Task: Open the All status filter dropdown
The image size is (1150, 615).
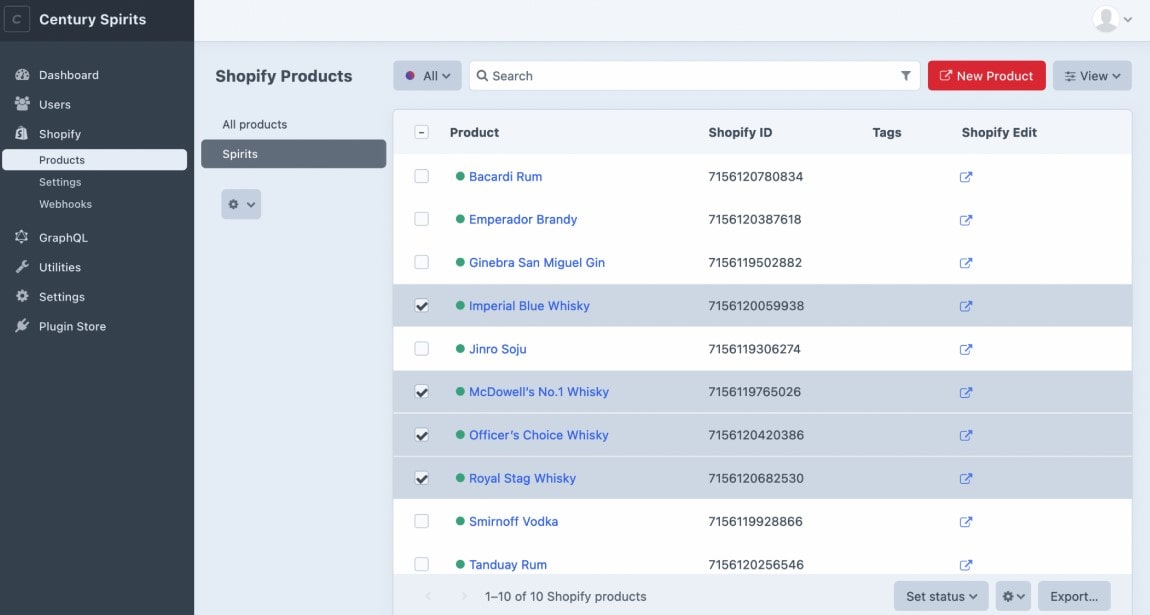Action: [x=427, y=76]
